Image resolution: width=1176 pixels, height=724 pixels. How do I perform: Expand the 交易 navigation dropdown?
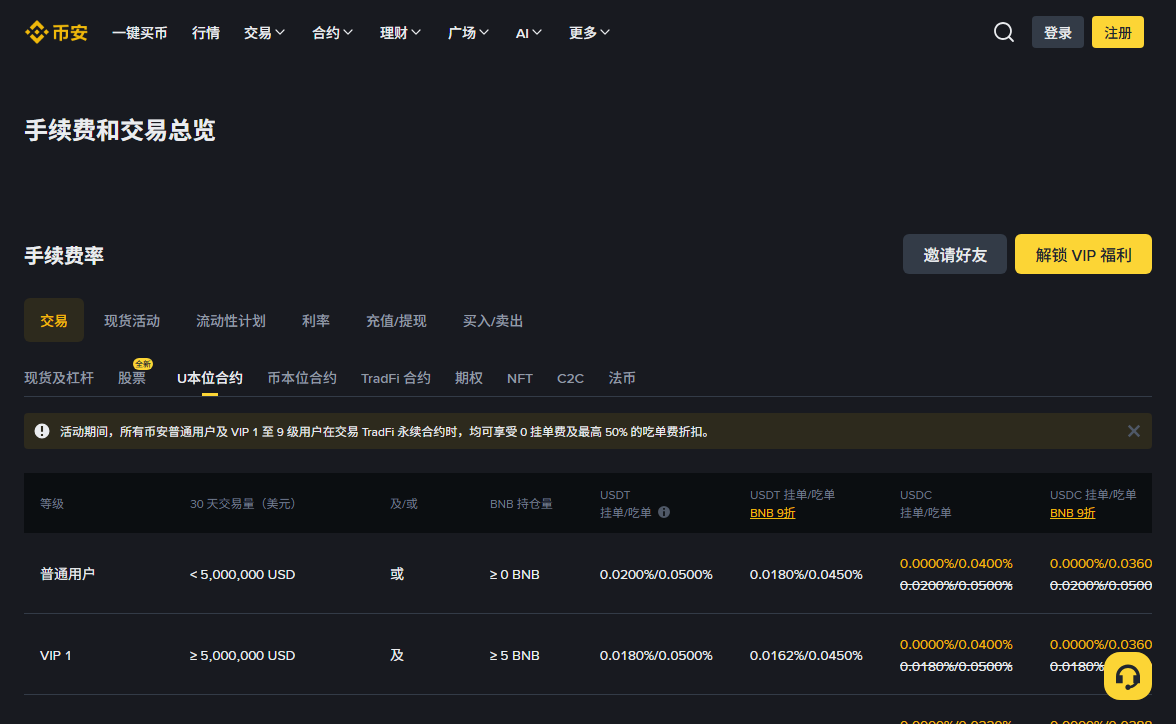pyautogui.click(x=264, y=33)
